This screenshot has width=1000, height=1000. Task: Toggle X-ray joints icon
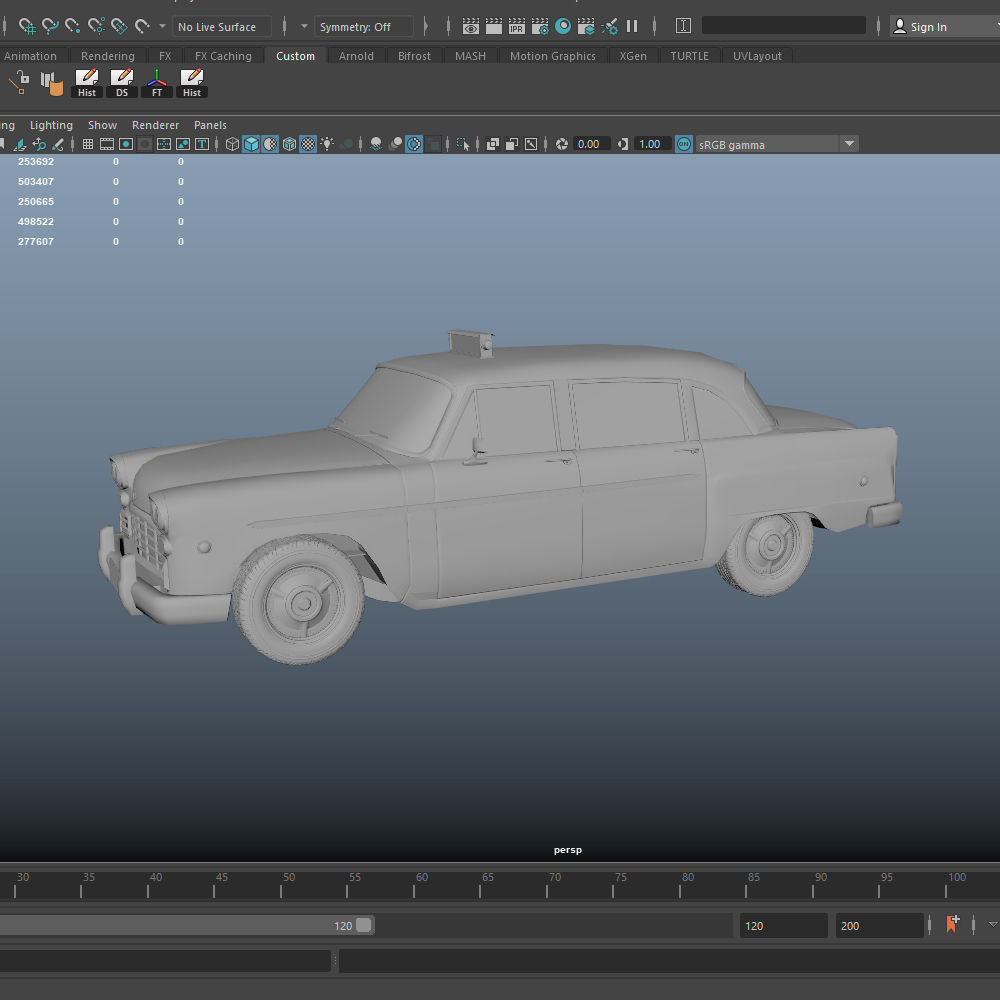[x=531, y=144]
